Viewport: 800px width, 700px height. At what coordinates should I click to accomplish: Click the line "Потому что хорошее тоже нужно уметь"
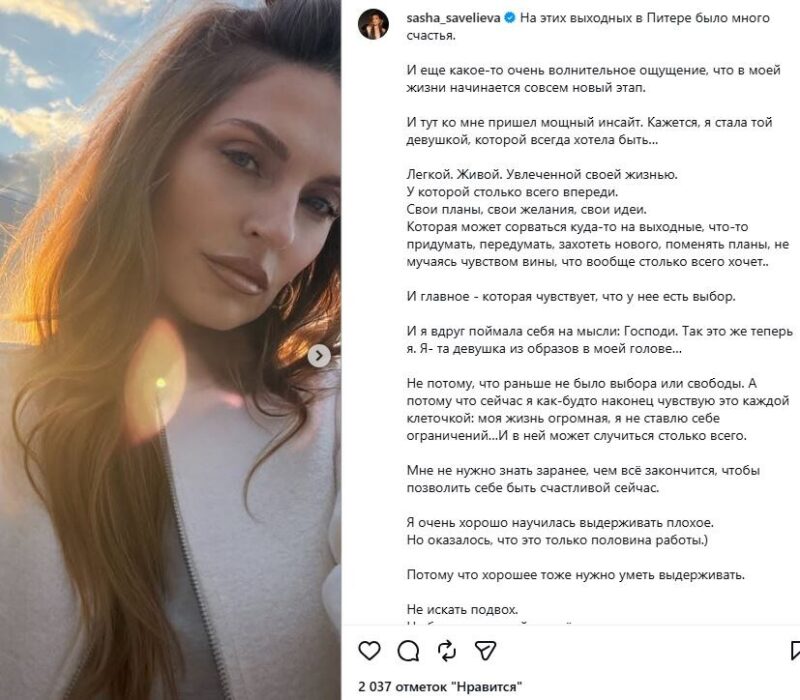(x=576, y=574)
